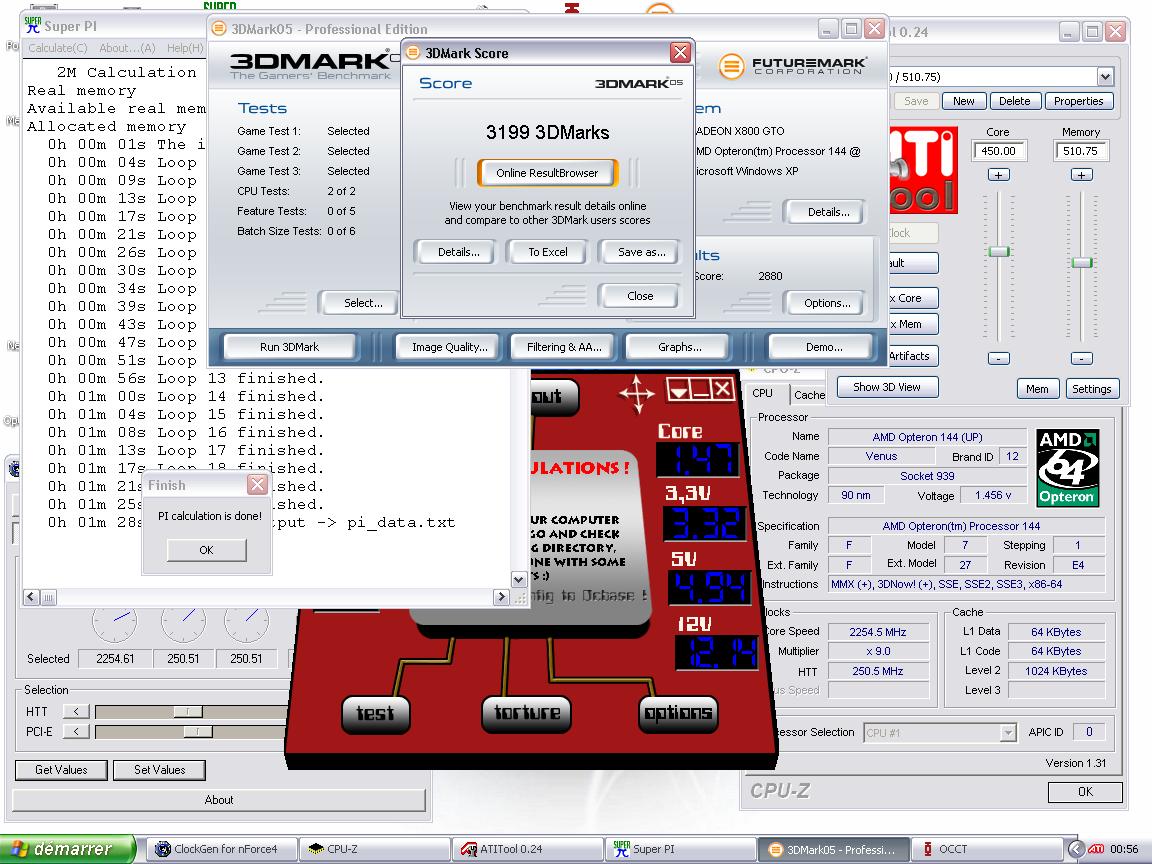The image size is (1152, 864).
Task: Click the Online ResultBrowser button
Action: (x=547, y=173)
